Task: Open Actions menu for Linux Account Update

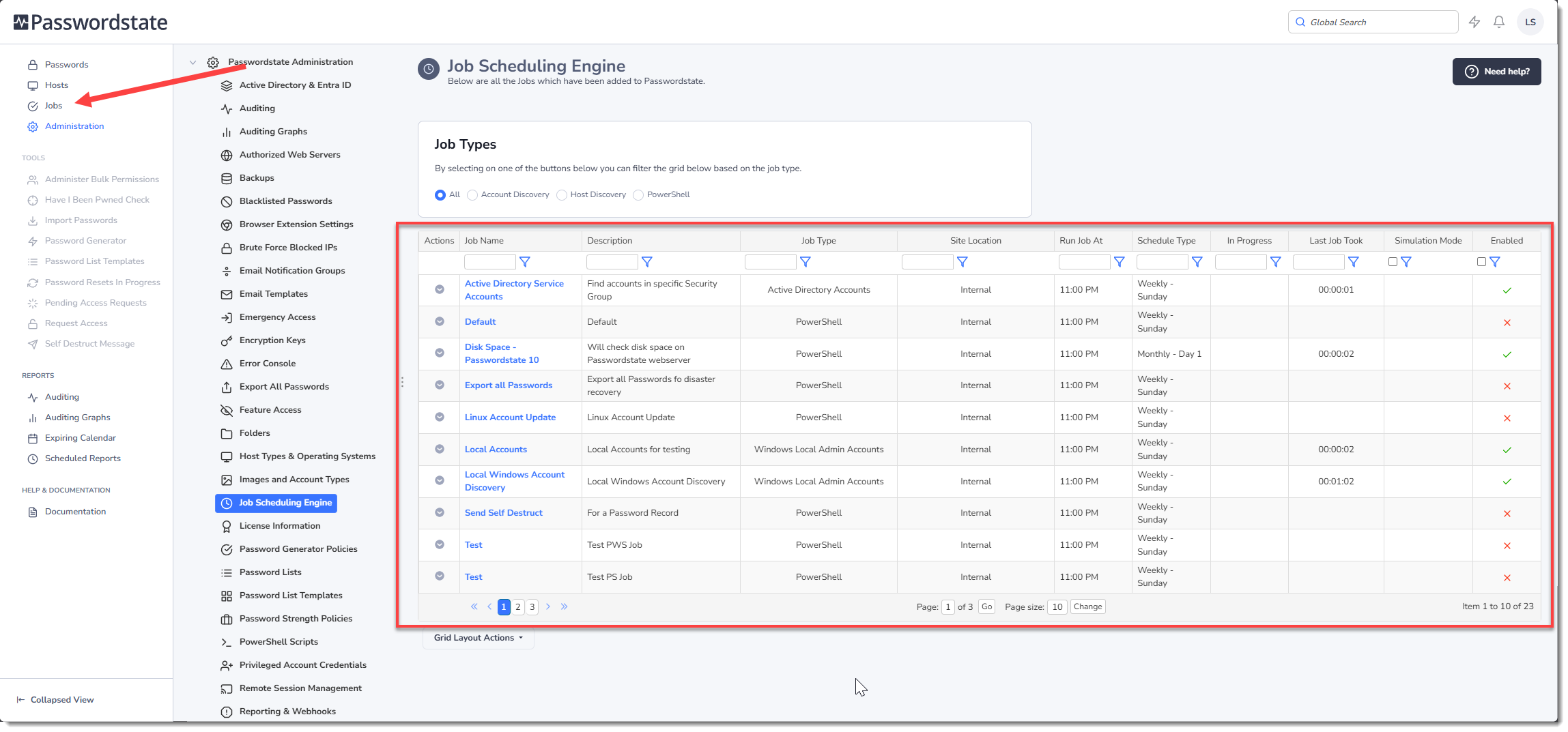Action: (440, 418)
